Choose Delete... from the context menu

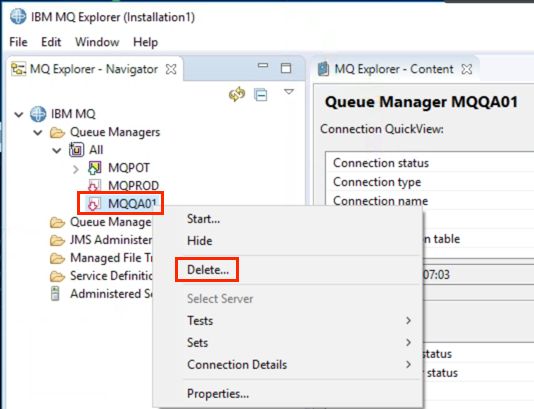pyautogui.click(x=208, y=270)
